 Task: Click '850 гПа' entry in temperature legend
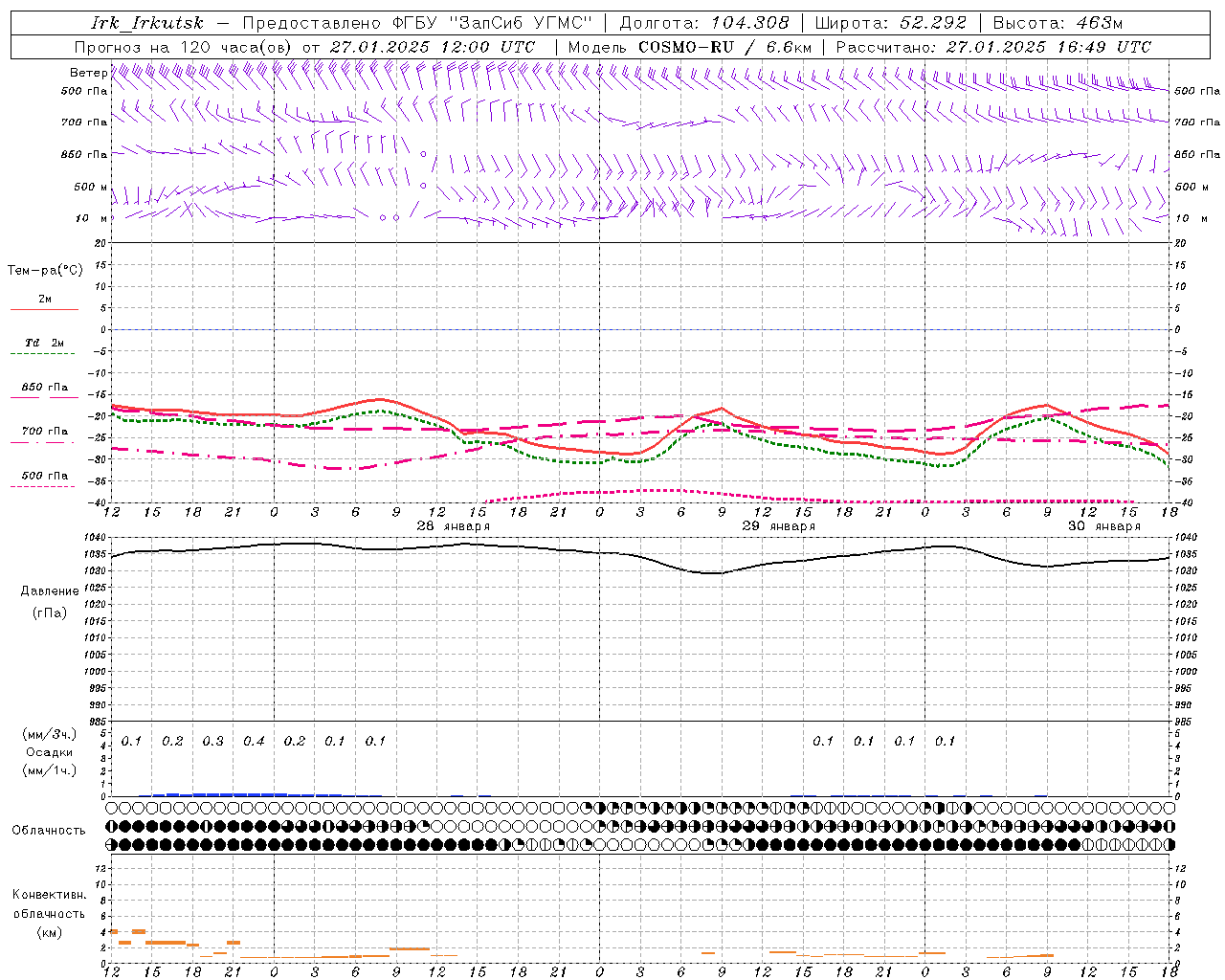(x=45, y=388)
